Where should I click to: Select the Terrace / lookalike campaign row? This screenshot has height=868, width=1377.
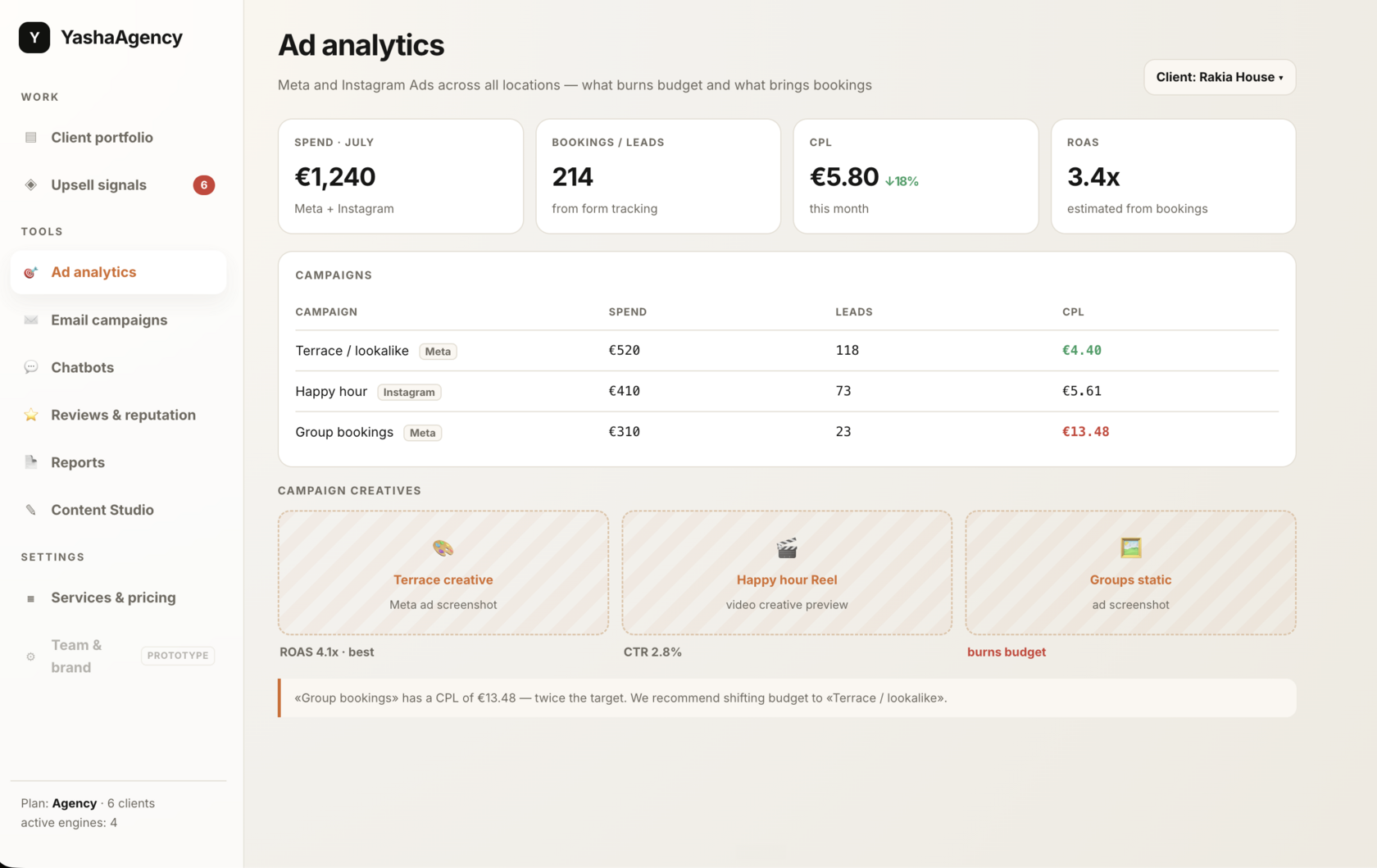(787, 351)
